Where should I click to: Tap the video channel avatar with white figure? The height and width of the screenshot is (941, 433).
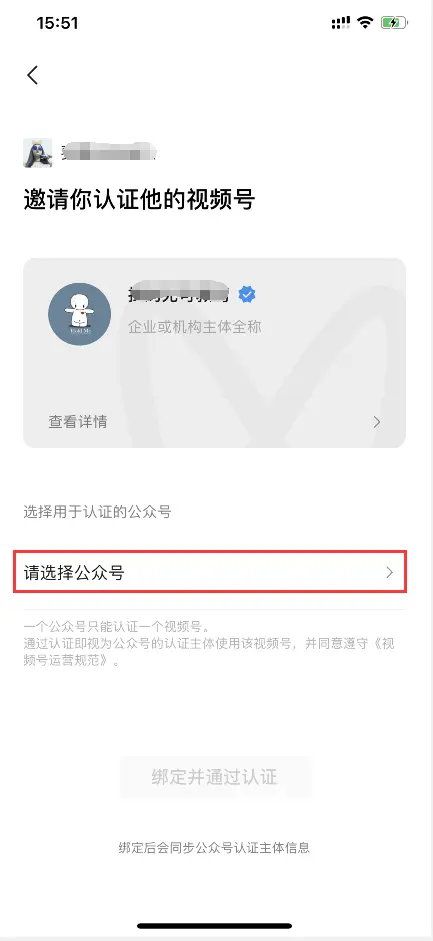79,314
